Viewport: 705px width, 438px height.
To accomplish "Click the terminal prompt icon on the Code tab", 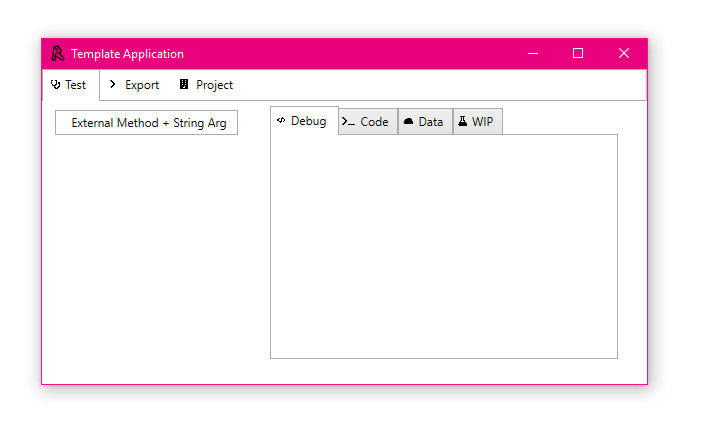I will coord(348,122).
